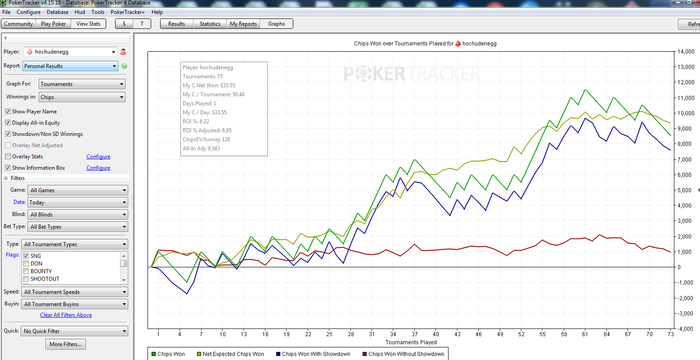Open the Bet Type filter dropdown
The width and height of the screenshot is (700, 360).
click(78, 226)
